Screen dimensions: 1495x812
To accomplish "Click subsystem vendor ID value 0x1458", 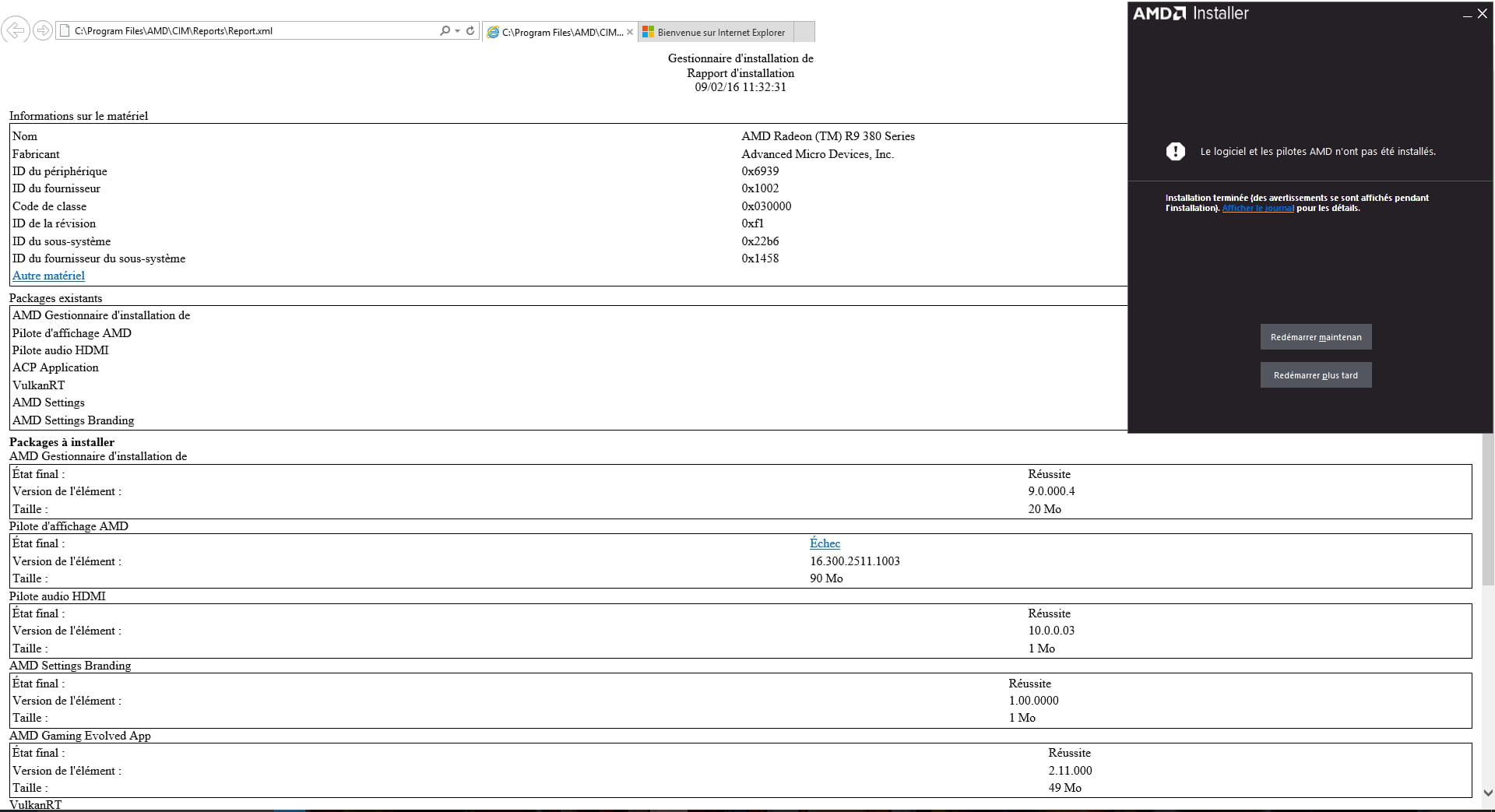I will 760,258.
